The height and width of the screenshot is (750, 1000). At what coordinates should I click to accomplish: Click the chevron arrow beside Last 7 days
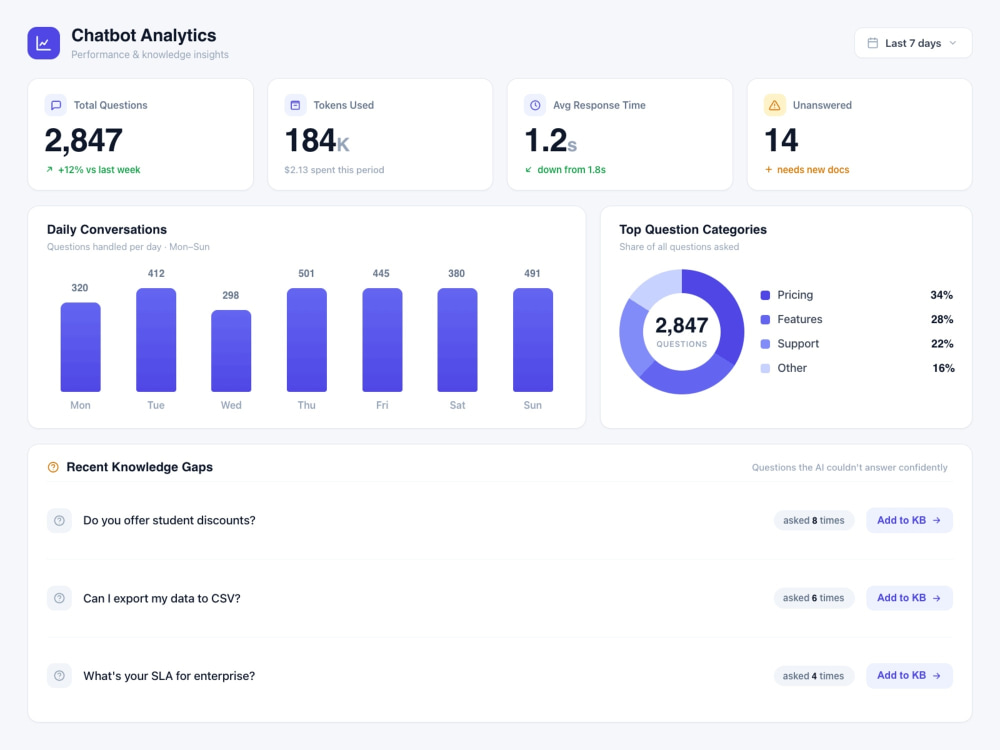(x=953, y=43)
